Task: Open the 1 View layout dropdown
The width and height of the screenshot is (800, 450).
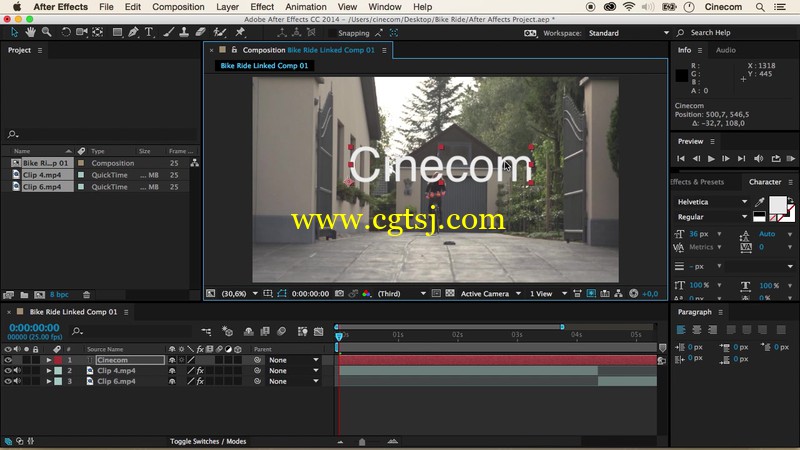Action: [x=548, y=294]
